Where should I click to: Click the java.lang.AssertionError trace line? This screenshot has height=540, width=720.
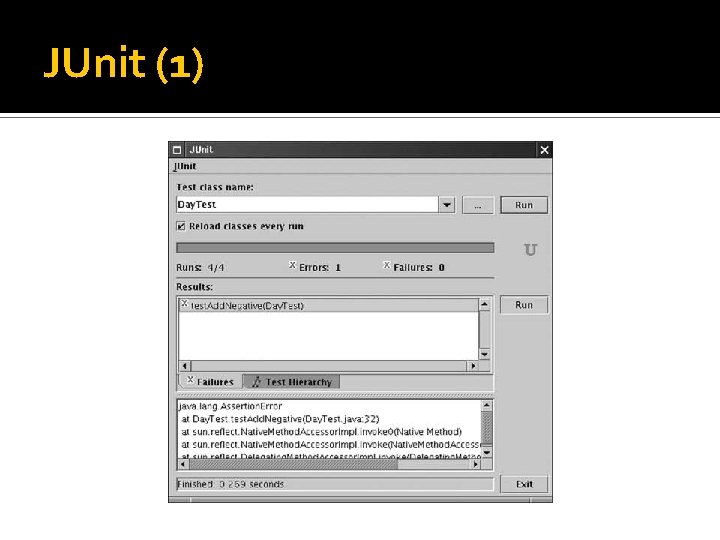[230, 406]
